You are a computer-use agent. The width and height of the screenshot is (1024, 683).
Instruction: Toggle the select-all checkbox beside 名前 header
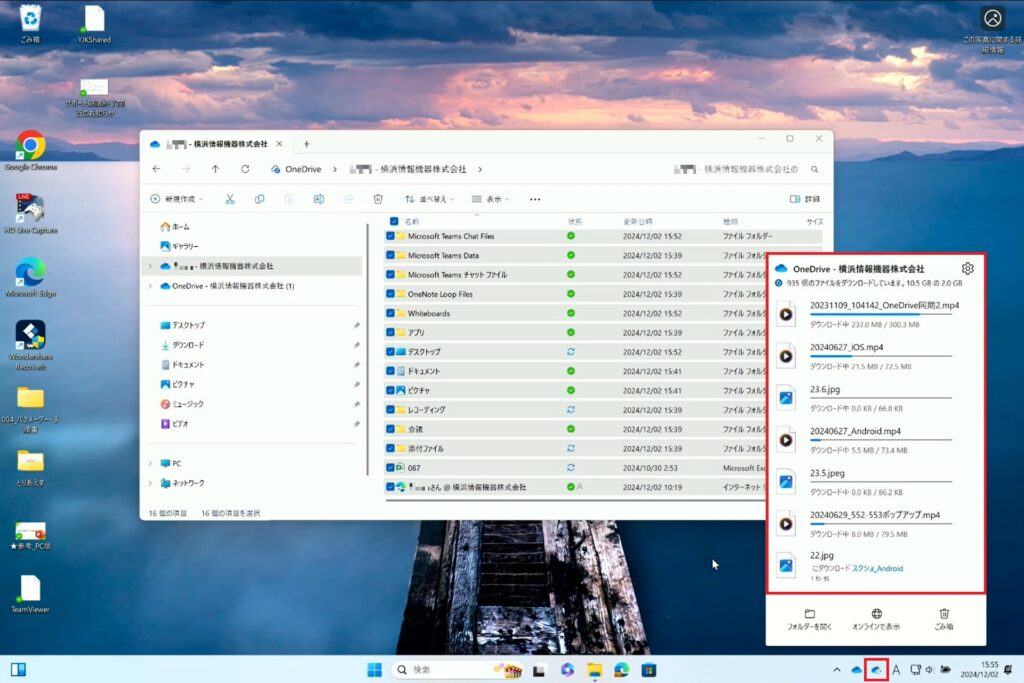tap(394, 221)
